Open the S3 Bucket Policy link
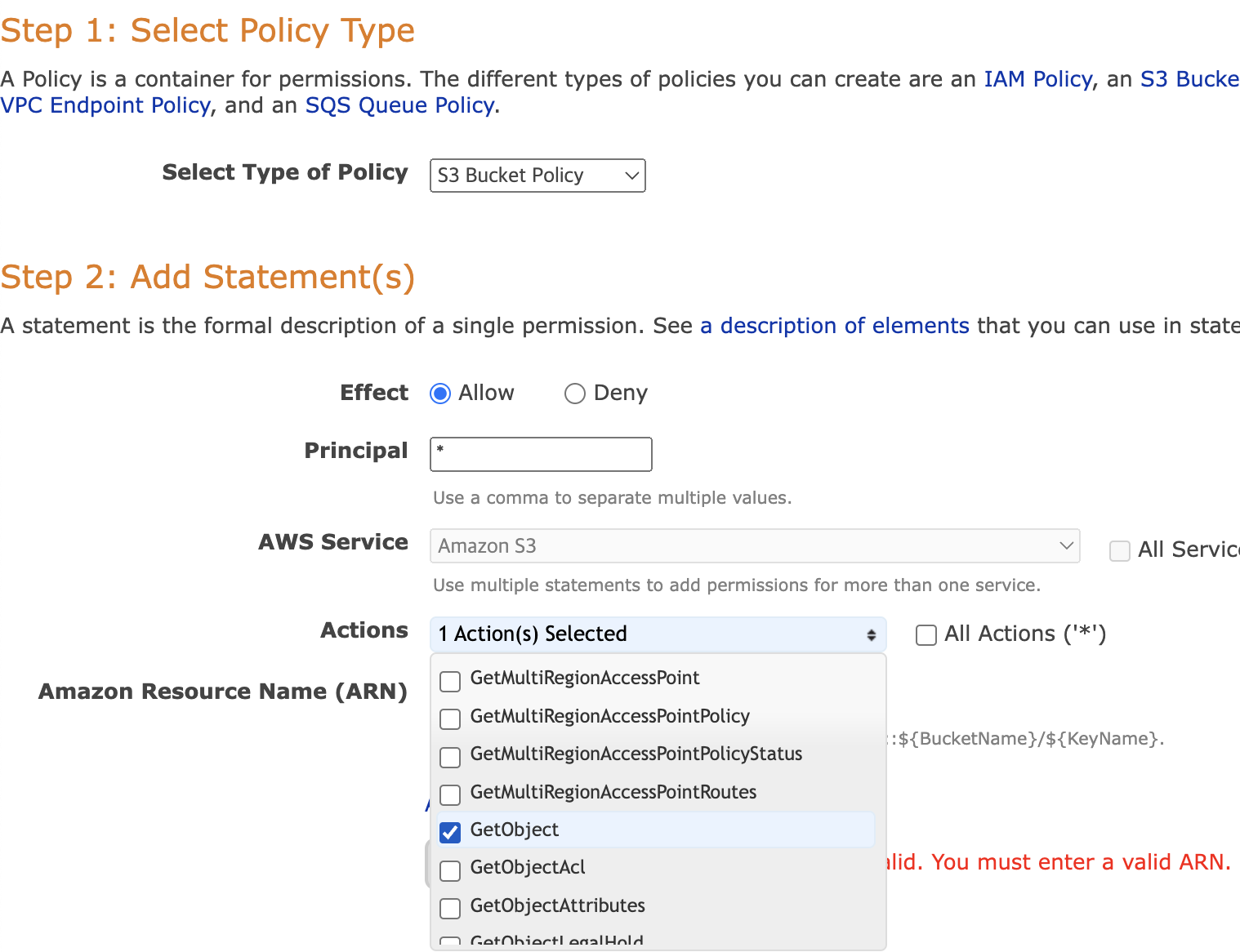The image size is (1240, 952). [x=1190, y=79]
